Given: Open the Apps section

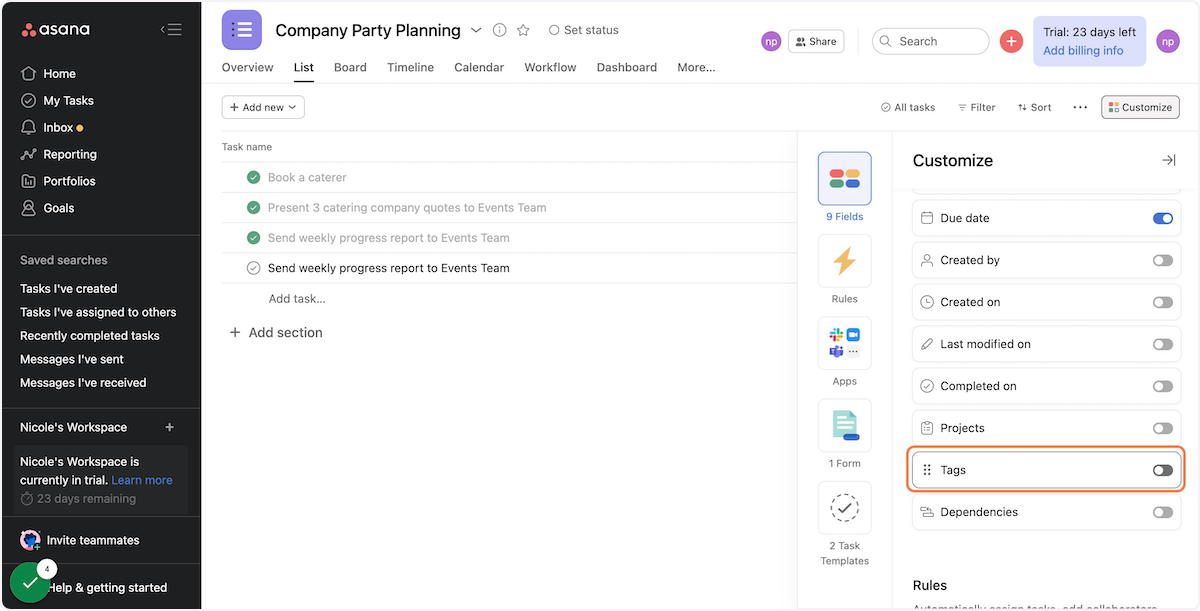Looking at the screenshot, I should pos(844,352).
